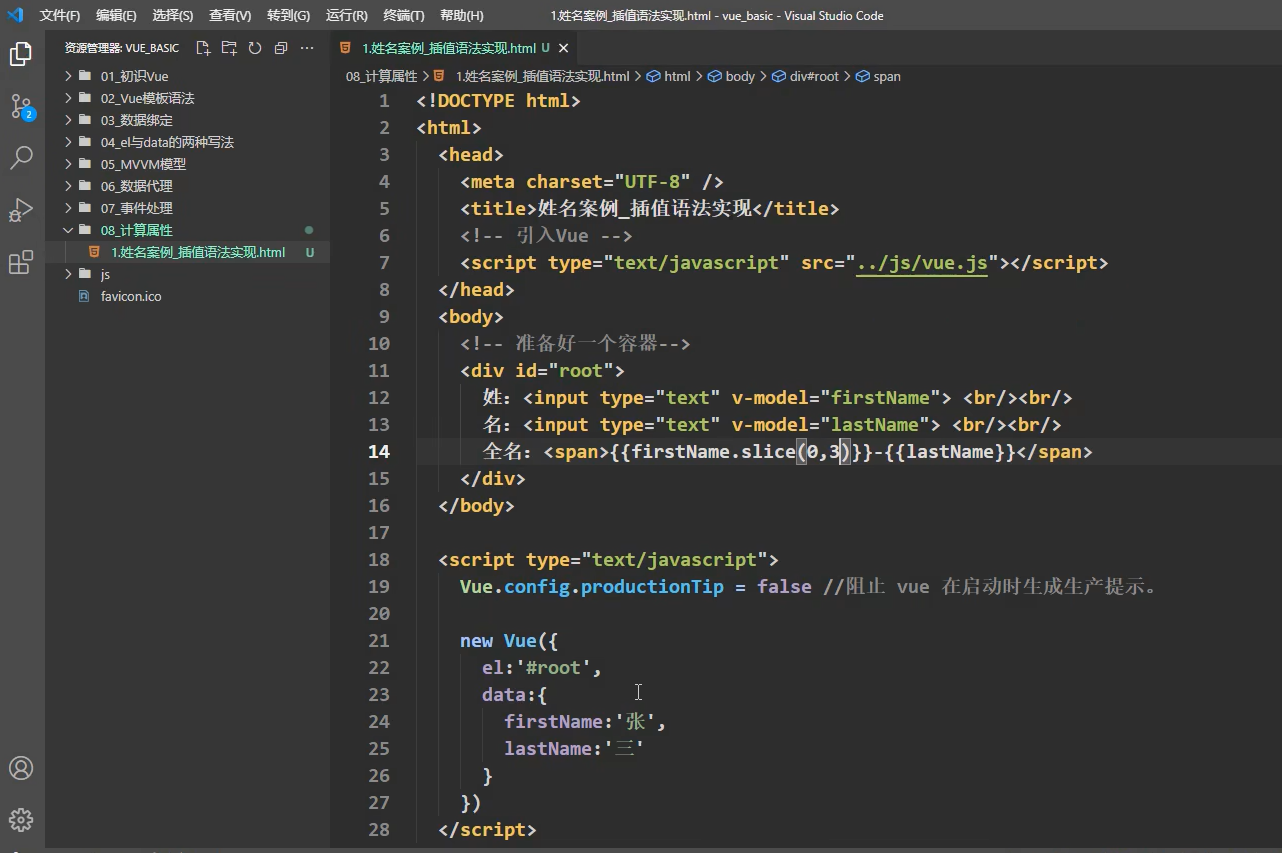Open the 帮助(H) menu
Screen dimensions: 1282x853
point(462,16)
